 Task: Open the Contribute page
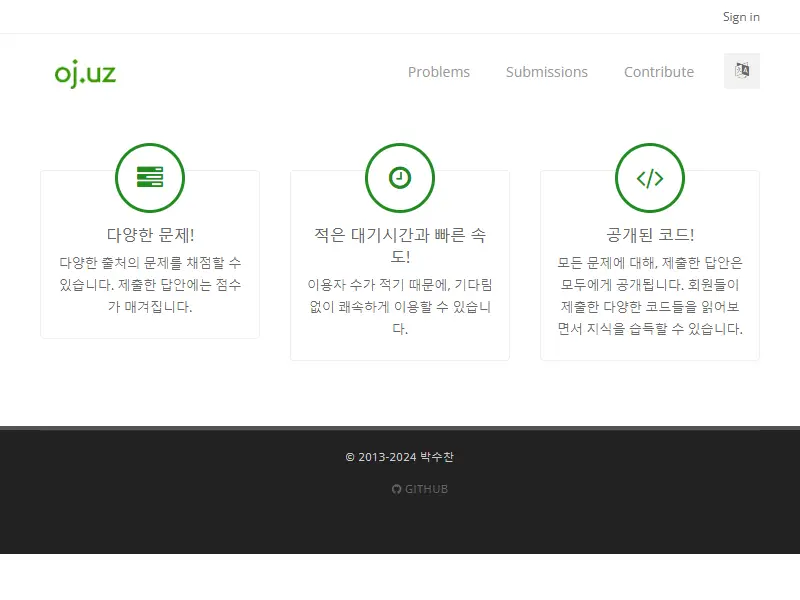point(659,72)
